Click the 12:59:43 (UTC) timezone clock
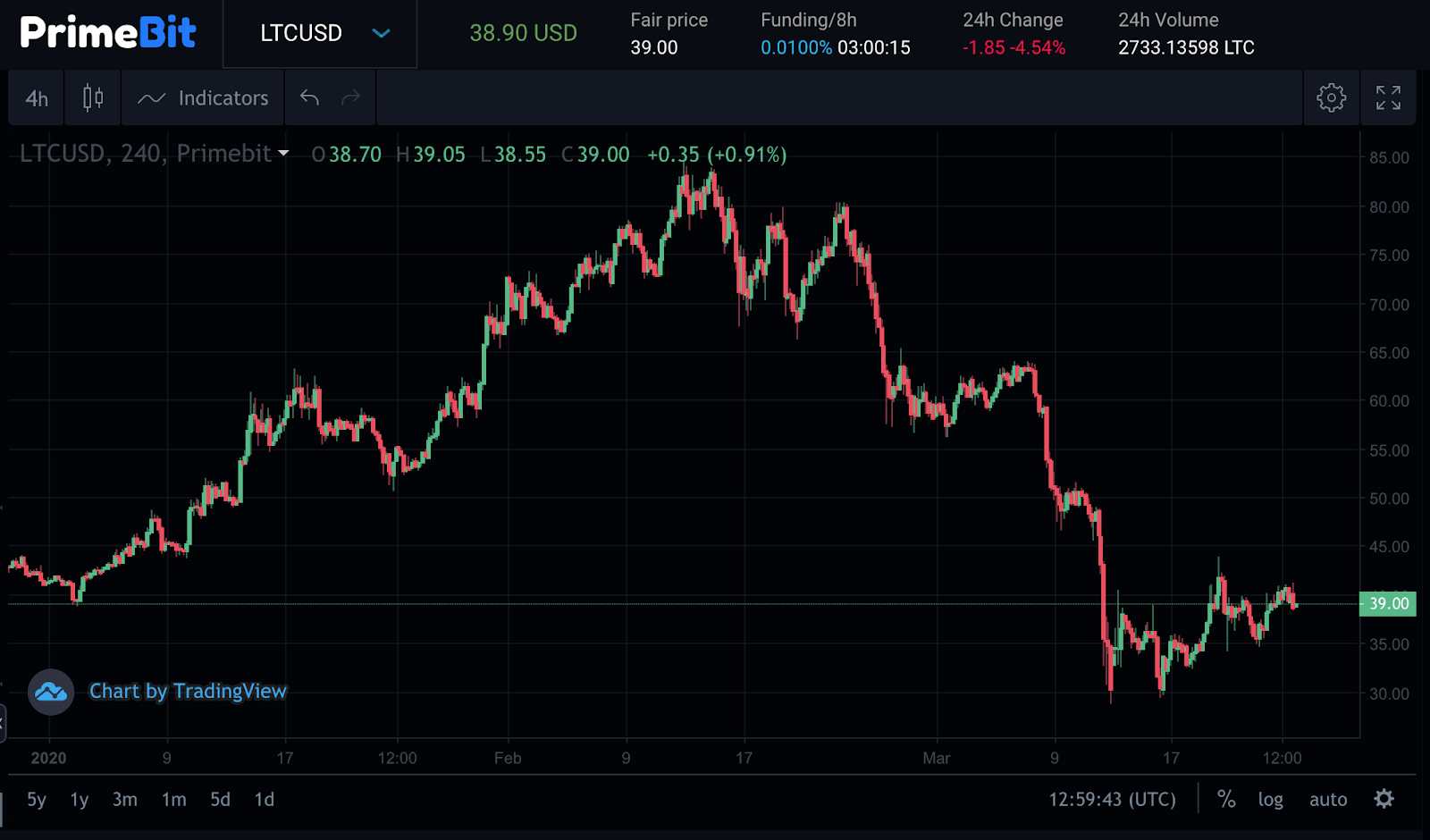Image resolution: width=1430 pixels, height=840 pixels. pos(1112,800)
